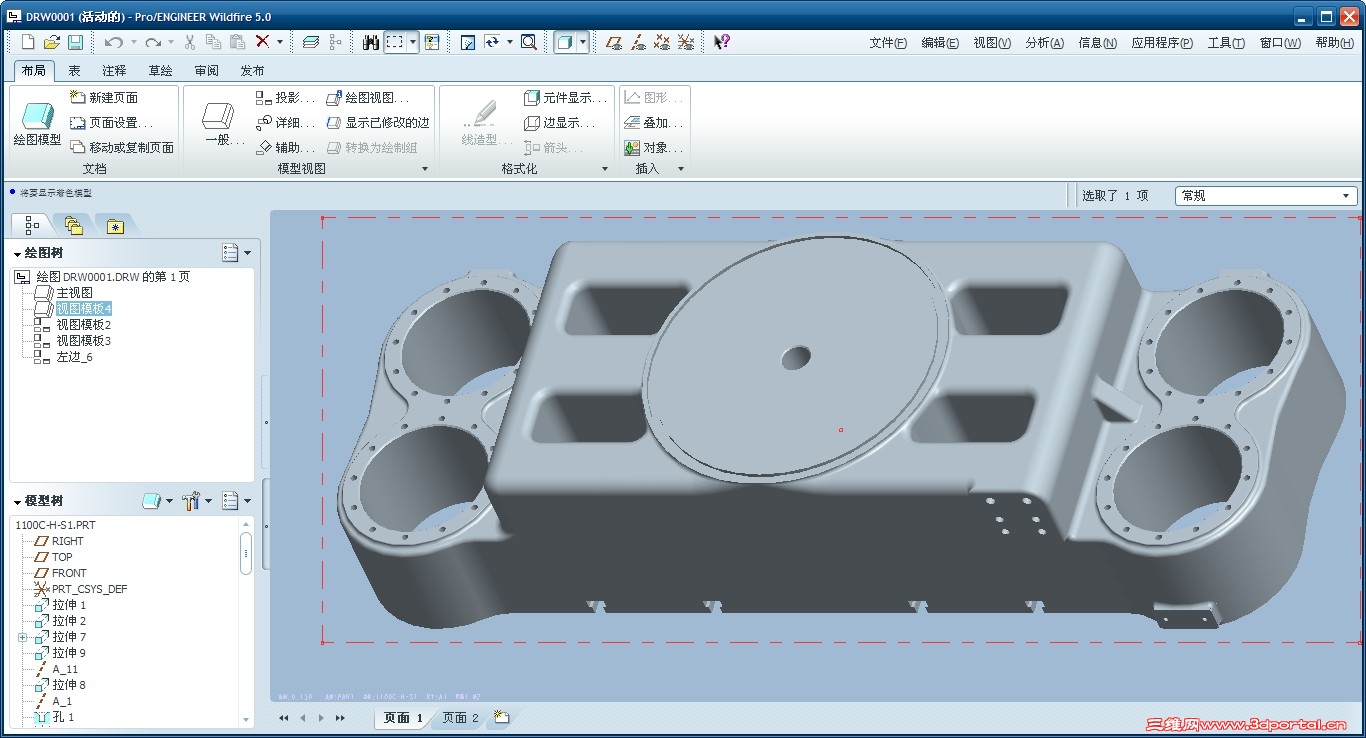
Task: Go to the first sheet with the double-left arrow
Action: 284,718
